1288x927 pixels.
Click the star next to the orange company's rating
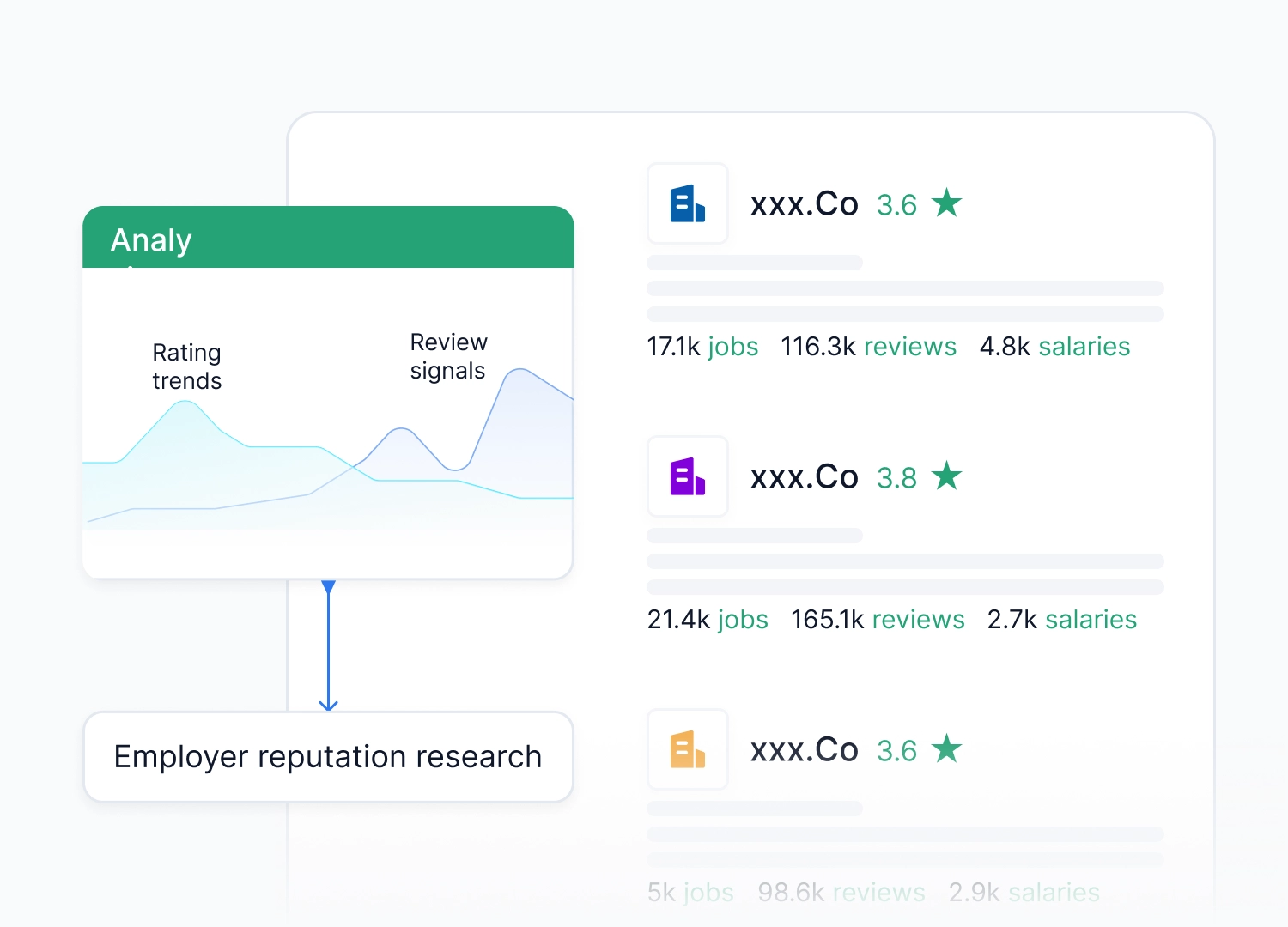point(946,749)
